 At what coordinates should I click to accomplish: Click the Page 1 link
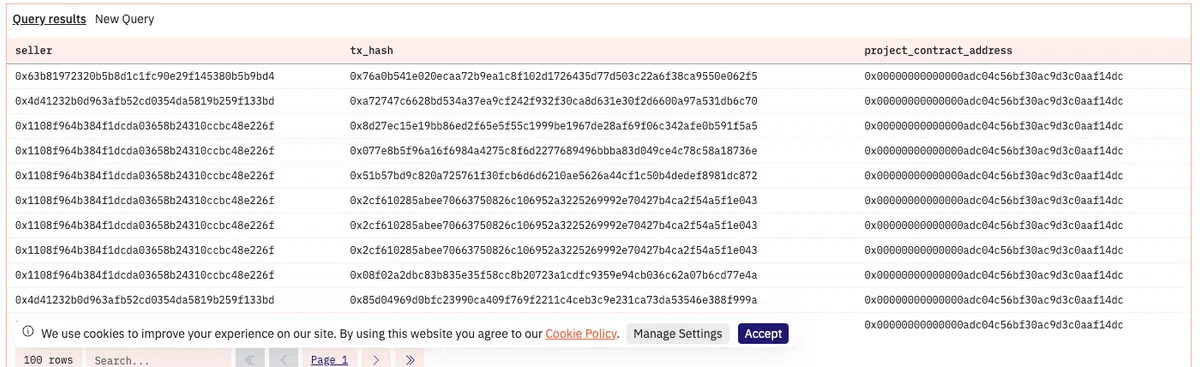(x=330, y=360)
